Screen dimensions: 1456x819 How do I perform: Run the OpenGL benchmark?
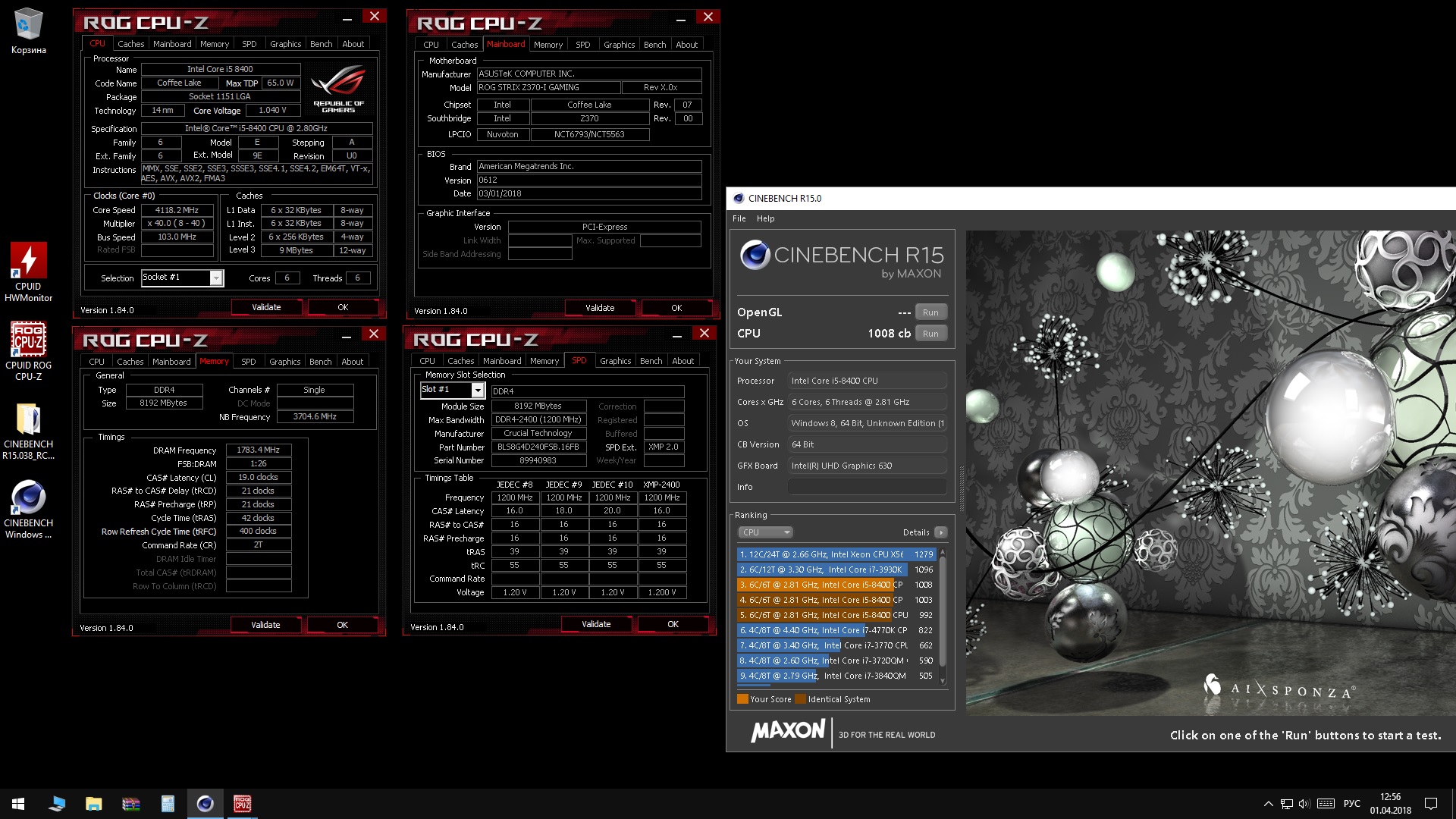(x=930, y=312)
